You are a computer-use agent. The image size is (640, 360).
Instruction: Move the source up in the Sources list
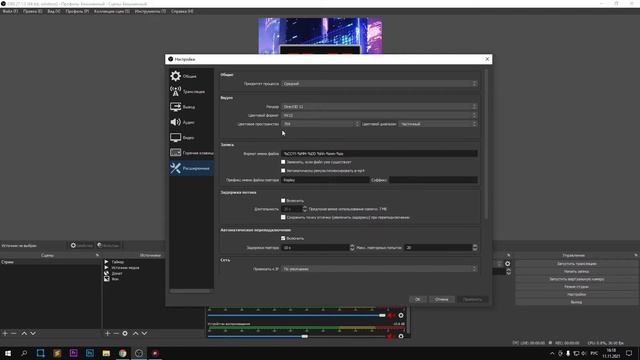click(136, 333)
